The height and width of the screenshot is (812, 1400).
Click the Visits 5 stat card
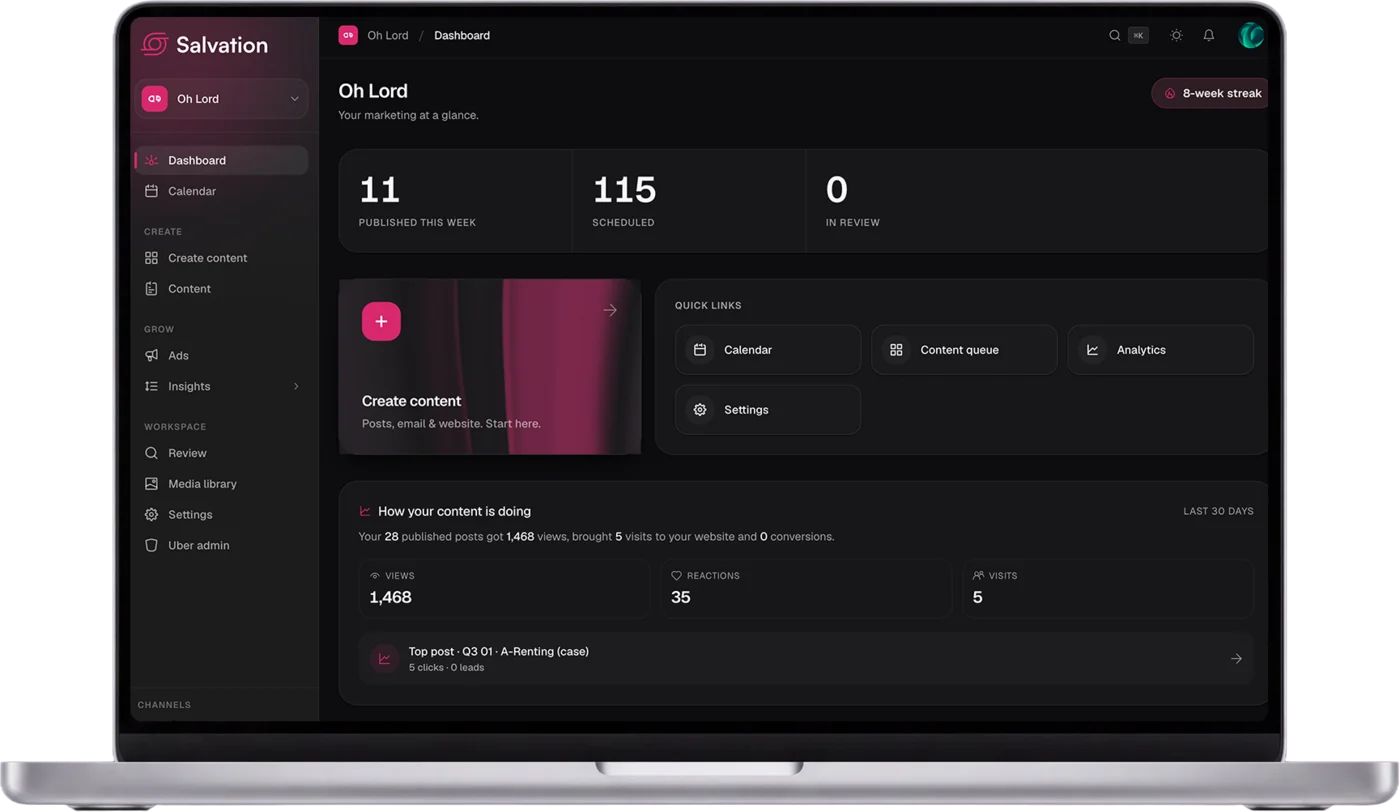[1108, 588]
